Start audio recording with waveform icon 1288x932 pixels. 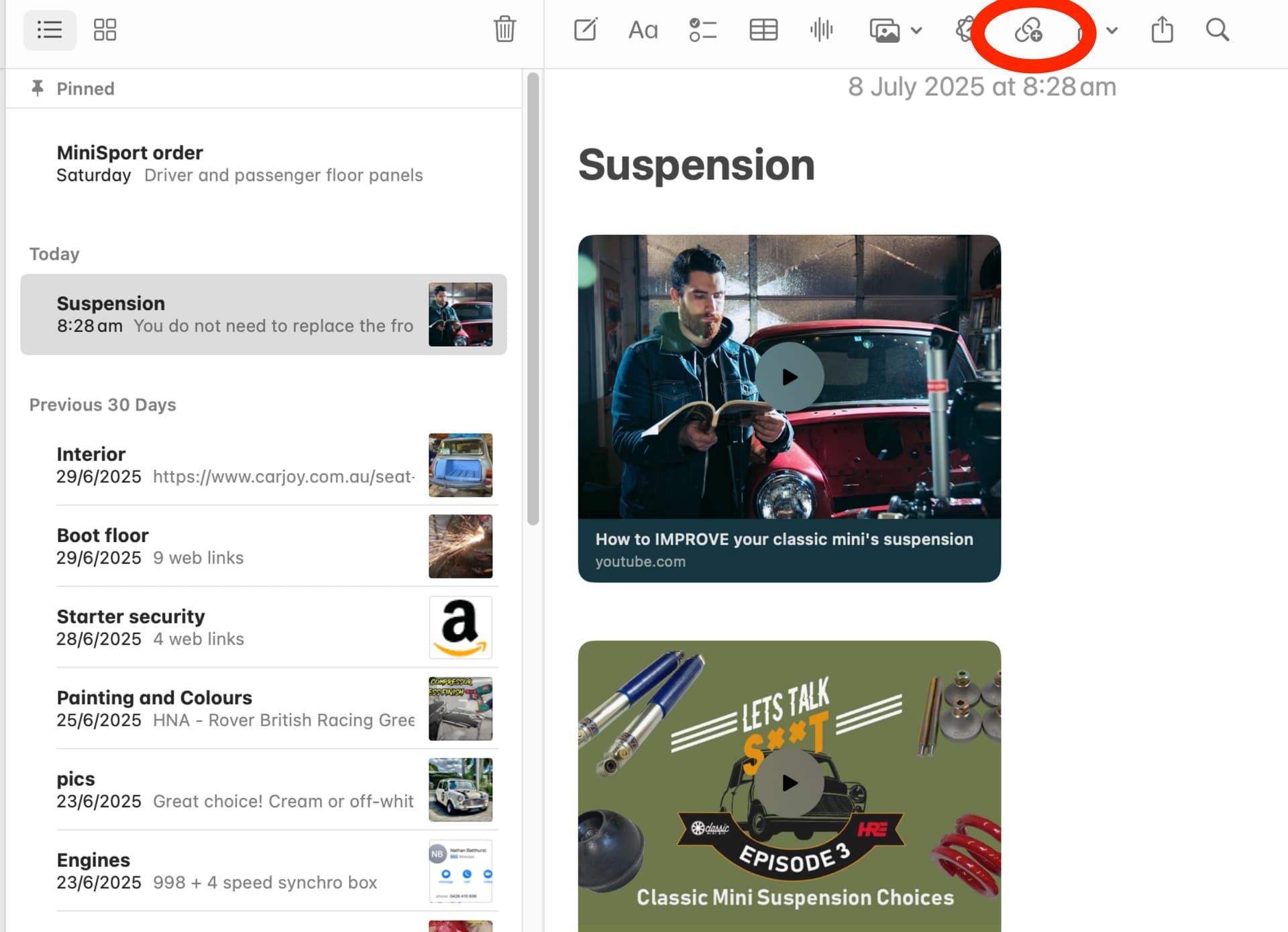821,30
